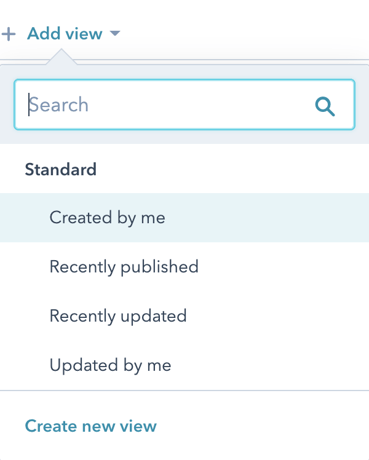Focus the Search views text field
Viewport: 369px width, 460px height.
click(x=184, y=105)
